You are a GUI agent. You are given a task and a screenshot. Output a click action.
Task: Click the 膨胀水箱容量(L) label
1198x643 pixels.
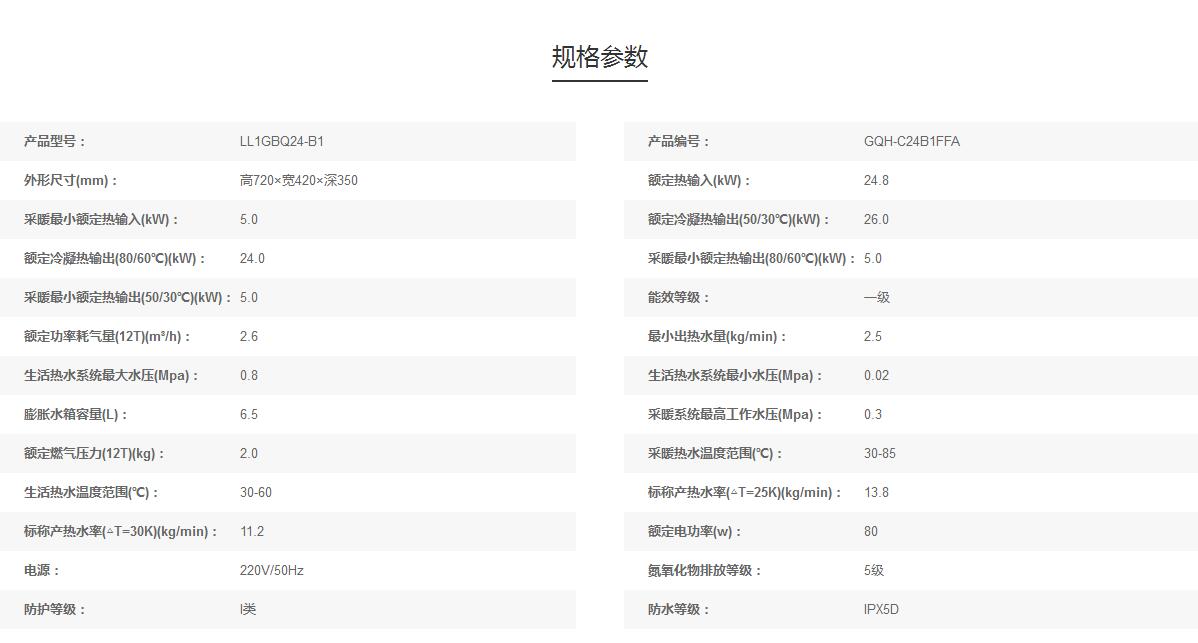point(76,414)
